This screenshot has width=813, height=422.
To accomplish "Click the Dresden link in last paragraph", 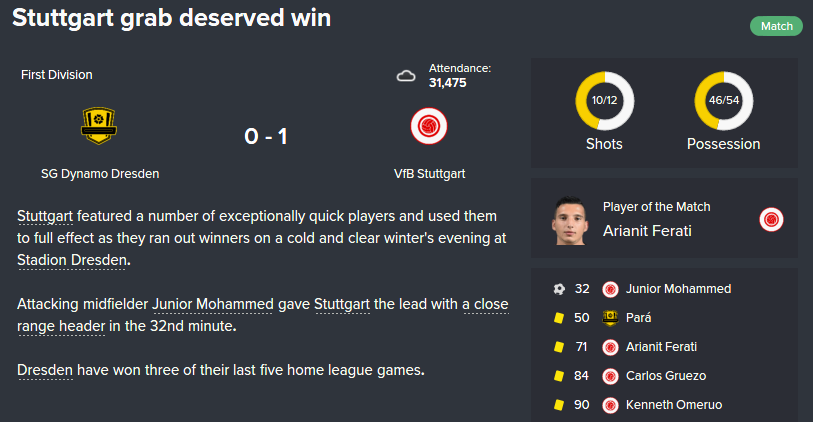I will tap(45, 370).
